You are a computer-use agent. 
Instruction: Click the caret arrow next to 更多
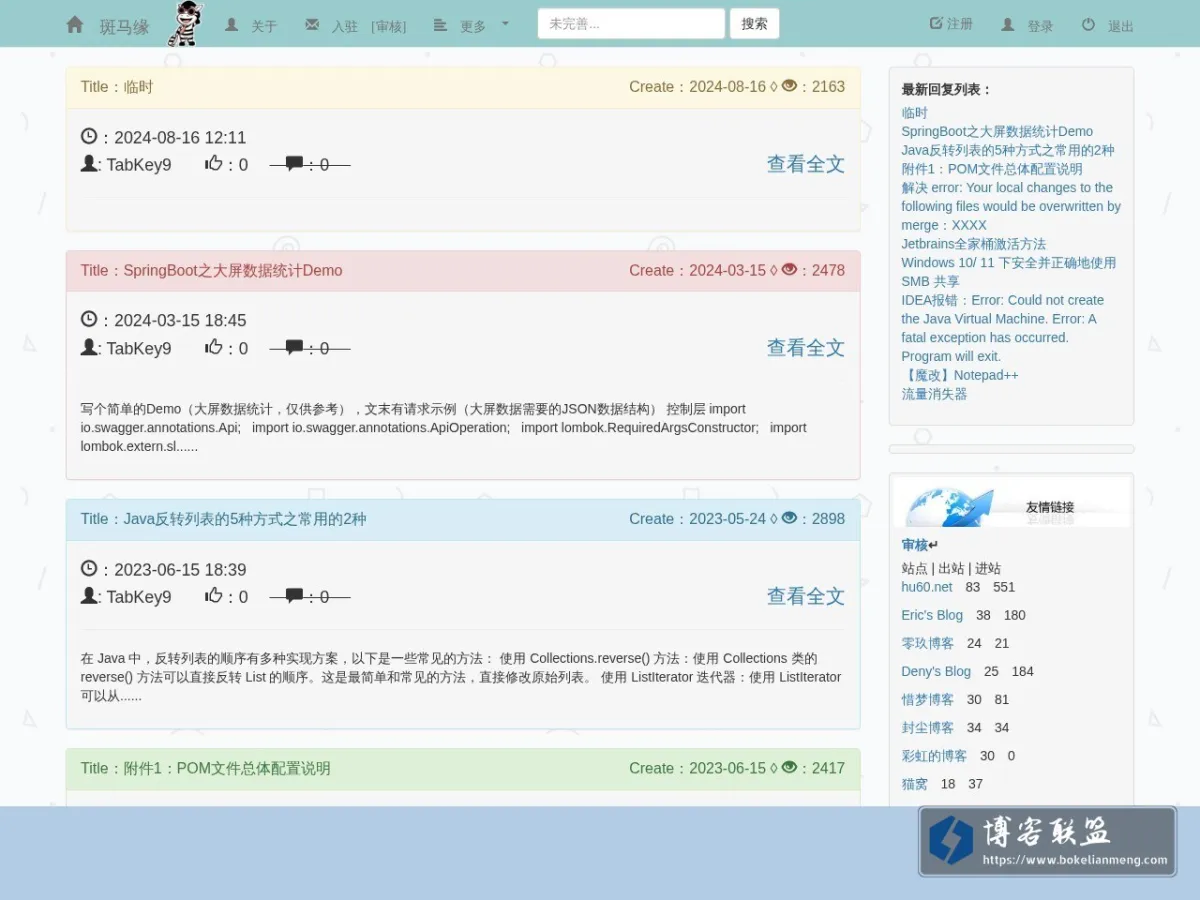(x=505, y=23)
